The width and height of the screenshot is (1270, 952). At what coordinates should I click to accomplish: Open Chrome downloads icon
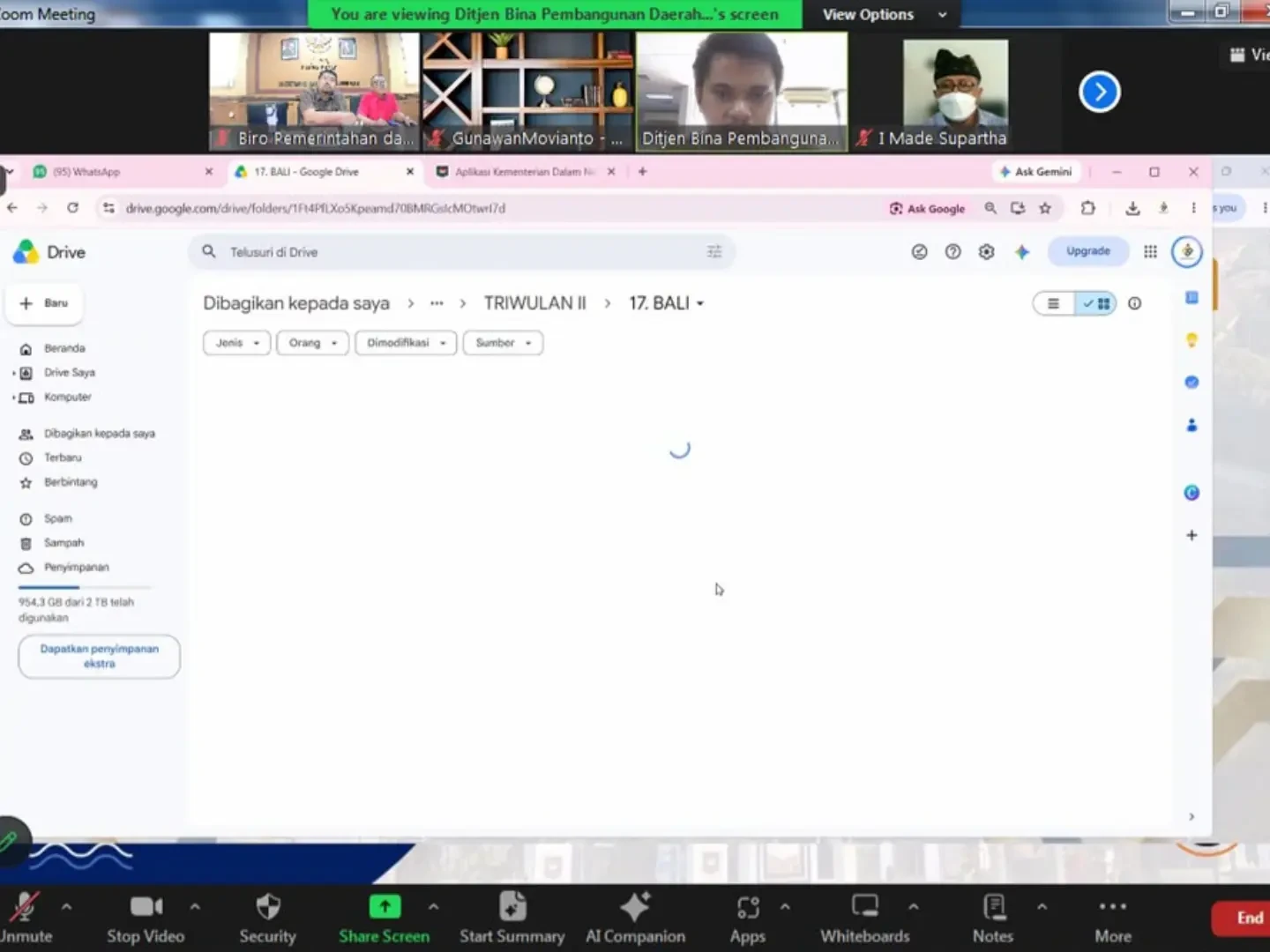point(1132,208)
